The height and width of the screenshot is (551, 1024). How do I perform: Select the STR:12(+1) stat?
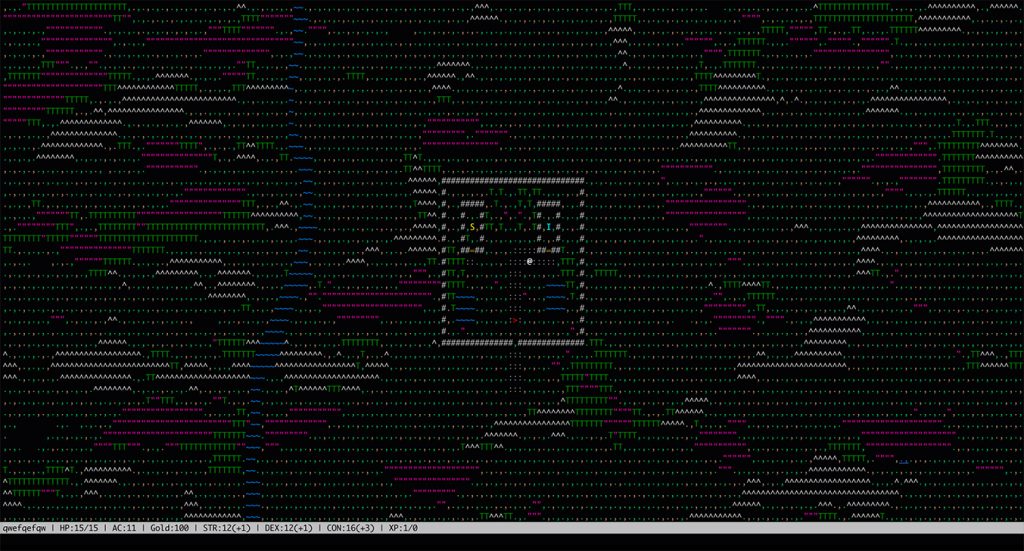225,527
